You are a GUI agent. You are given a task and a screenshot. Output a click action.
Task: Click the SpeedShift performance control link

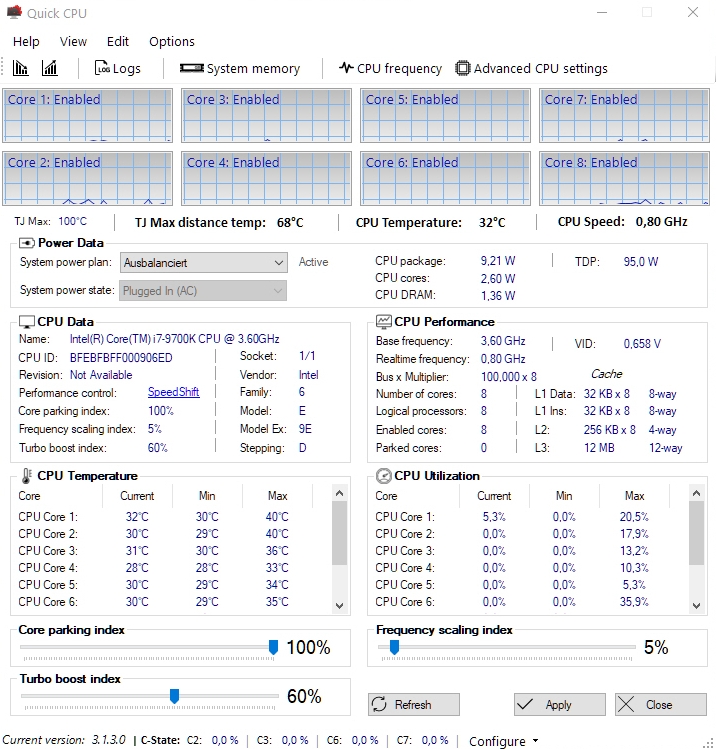point(174,392)
